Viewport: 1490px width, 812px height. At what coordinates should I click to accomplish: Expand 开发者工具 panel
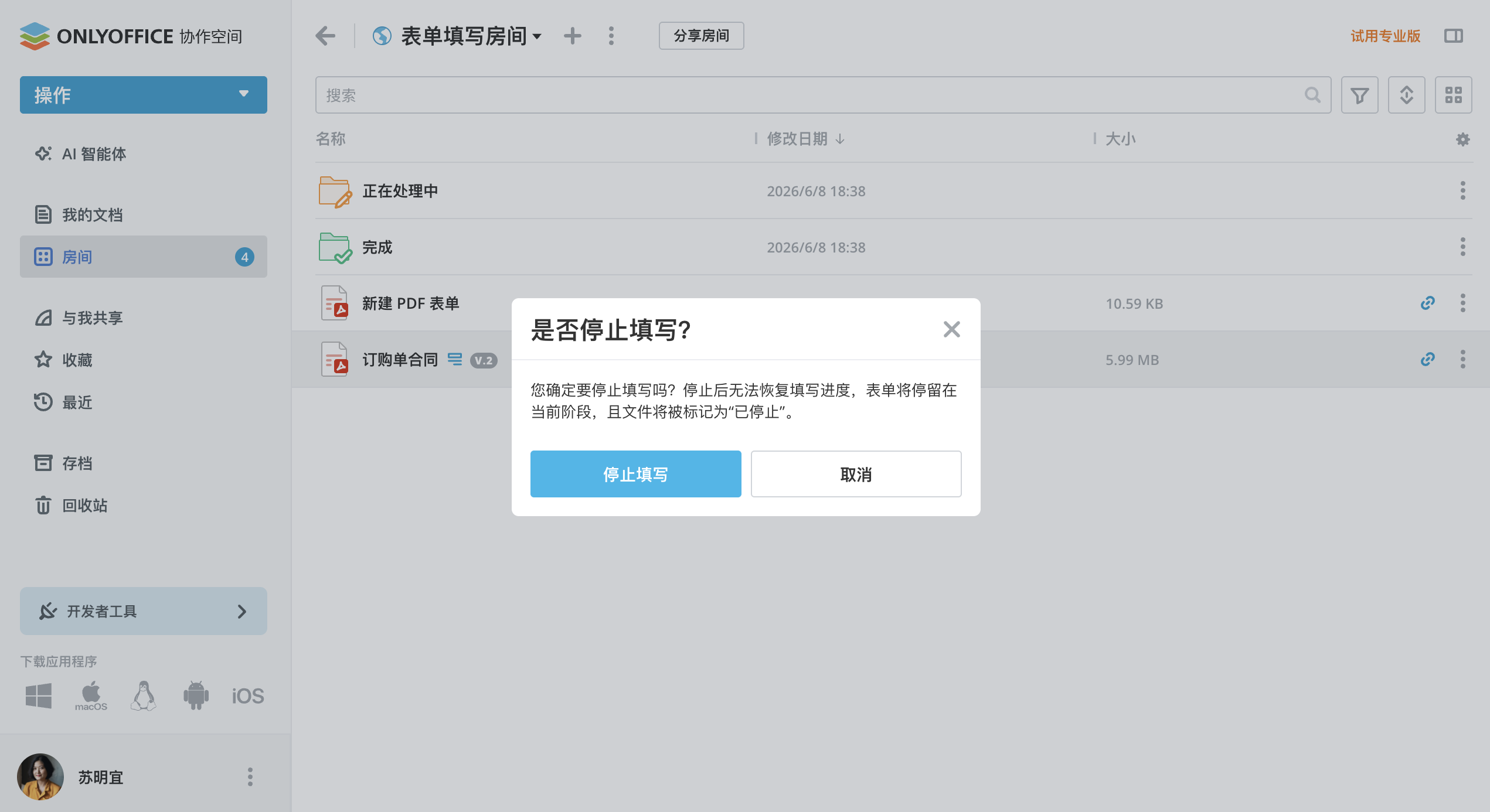point(144,611)
